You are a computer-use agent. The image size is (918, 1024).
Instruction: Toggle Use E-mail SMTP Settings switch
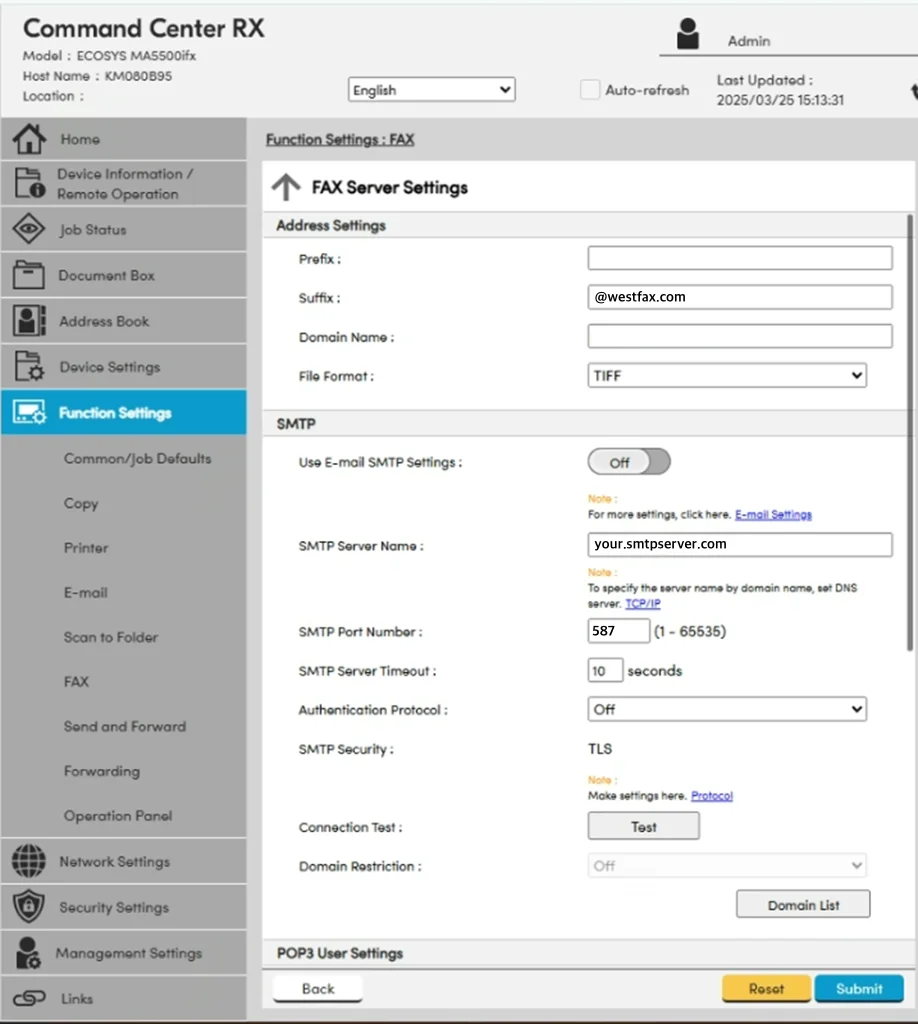pos(629,462)
